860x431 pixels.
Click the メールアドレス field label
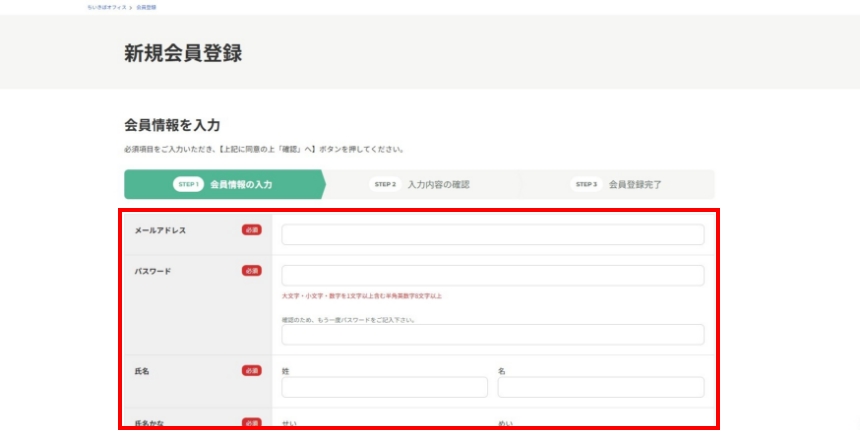pos(160,230)
